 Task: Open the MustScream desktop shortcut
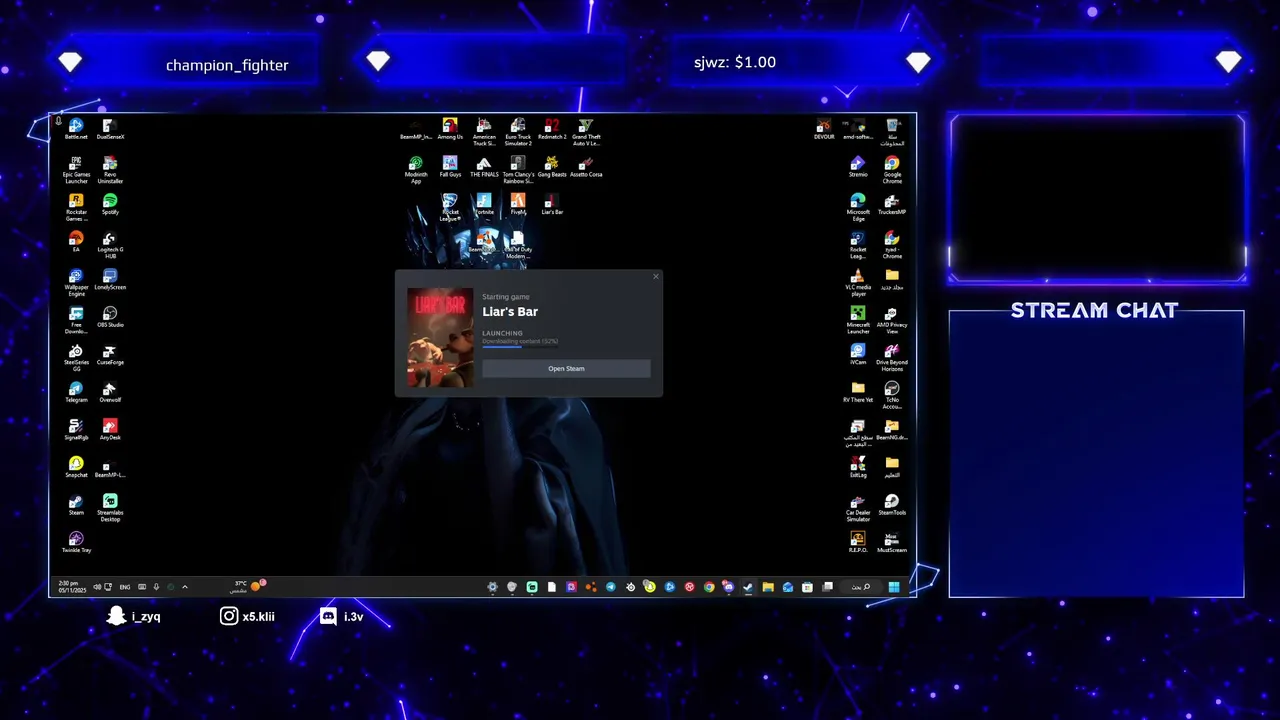tap(892, 542)
